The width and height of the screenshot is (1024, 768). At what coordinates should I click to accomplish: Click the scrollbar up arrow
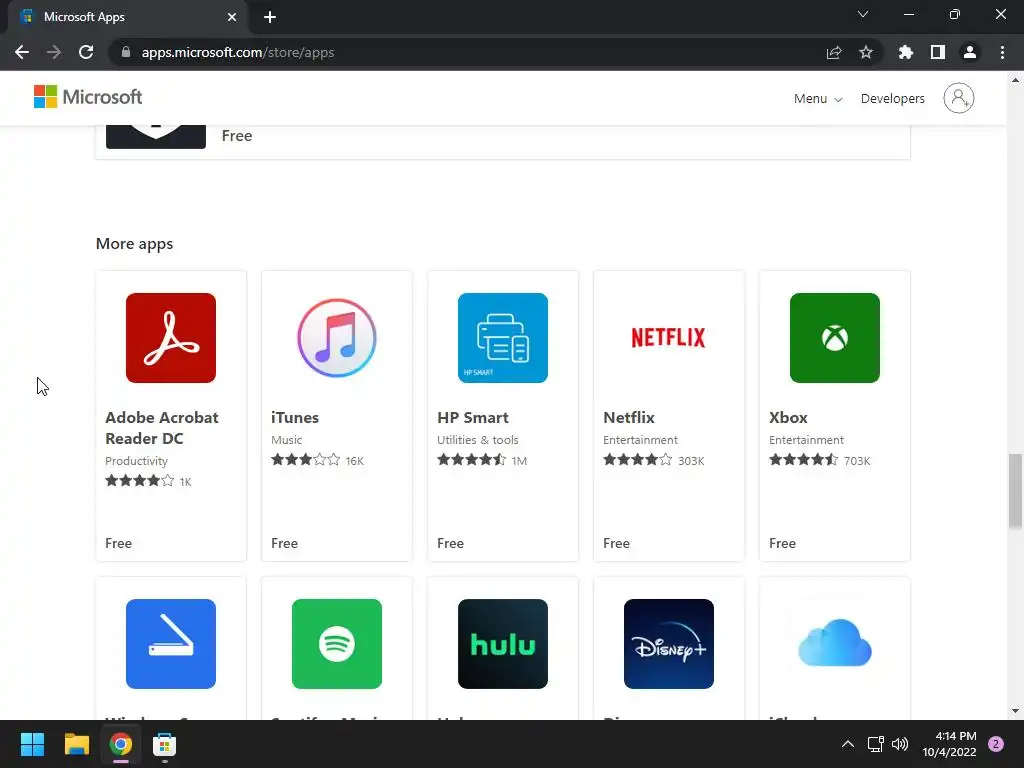click(x=1015, y=80)
